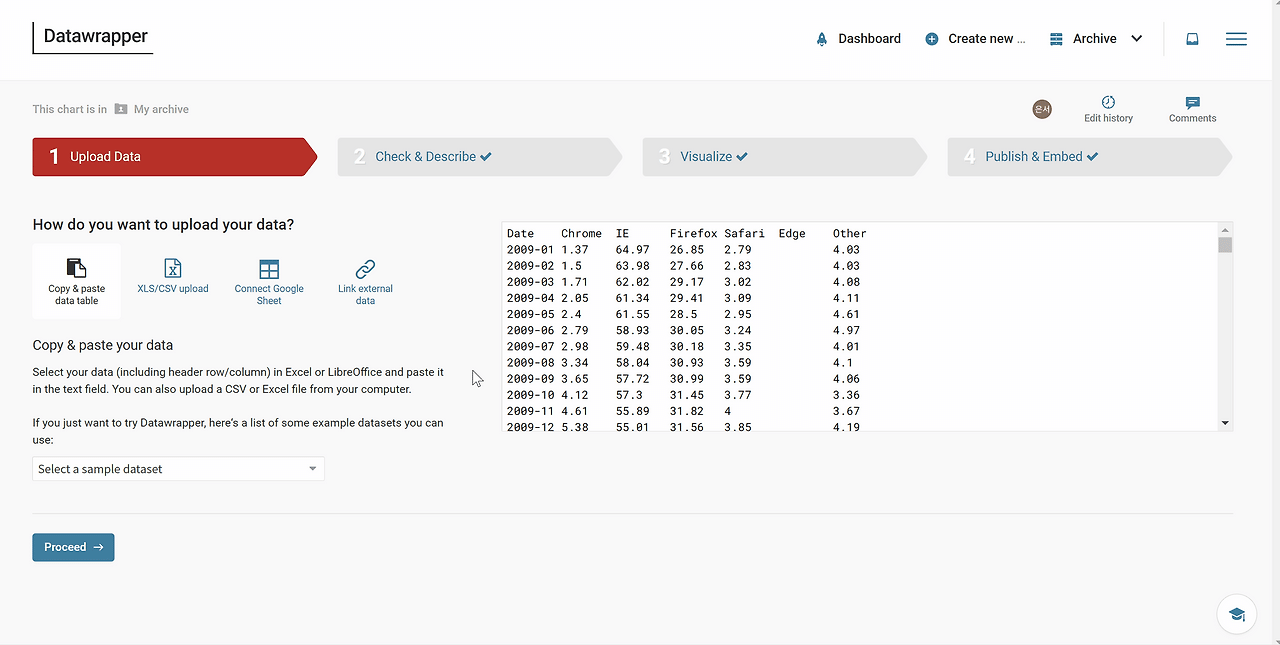Screen dimensions: 1280x645
Task: Choose Connect Google Sheet option
Action: 269,281
